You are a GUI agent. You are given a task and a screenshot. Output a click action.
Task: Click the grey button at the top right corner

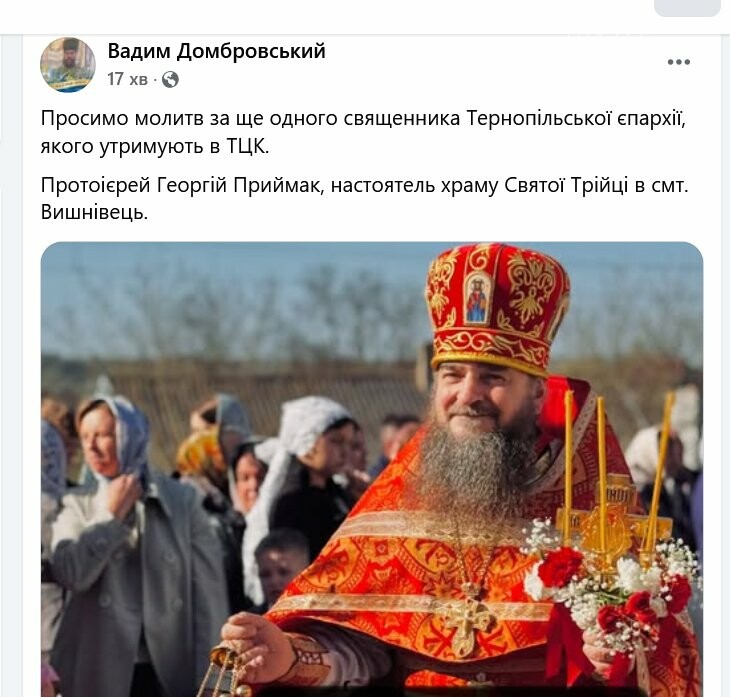687,8
